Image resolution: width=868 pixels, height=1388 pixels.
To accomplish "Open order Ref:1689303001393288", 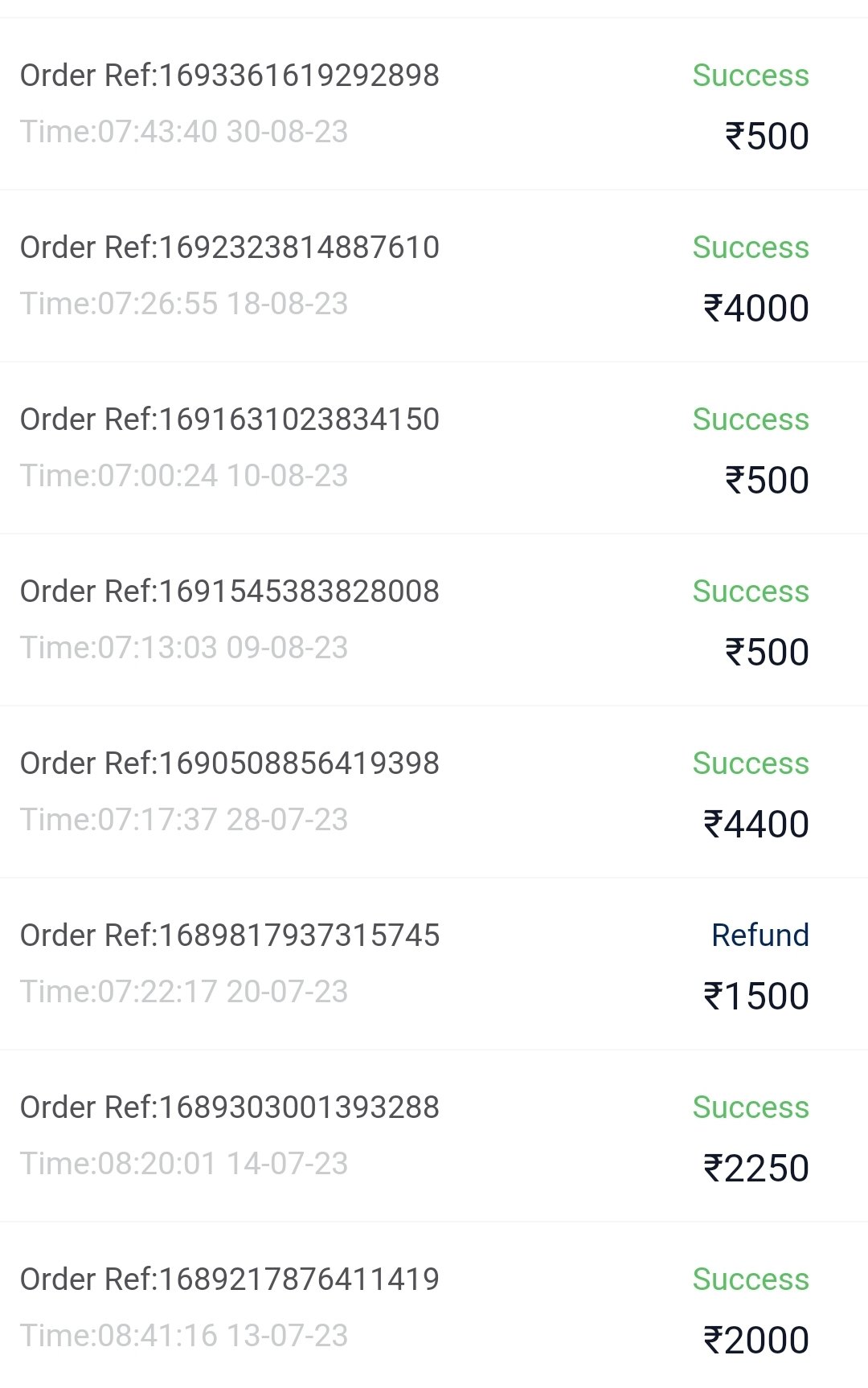I will click(x=434, y=1136).
